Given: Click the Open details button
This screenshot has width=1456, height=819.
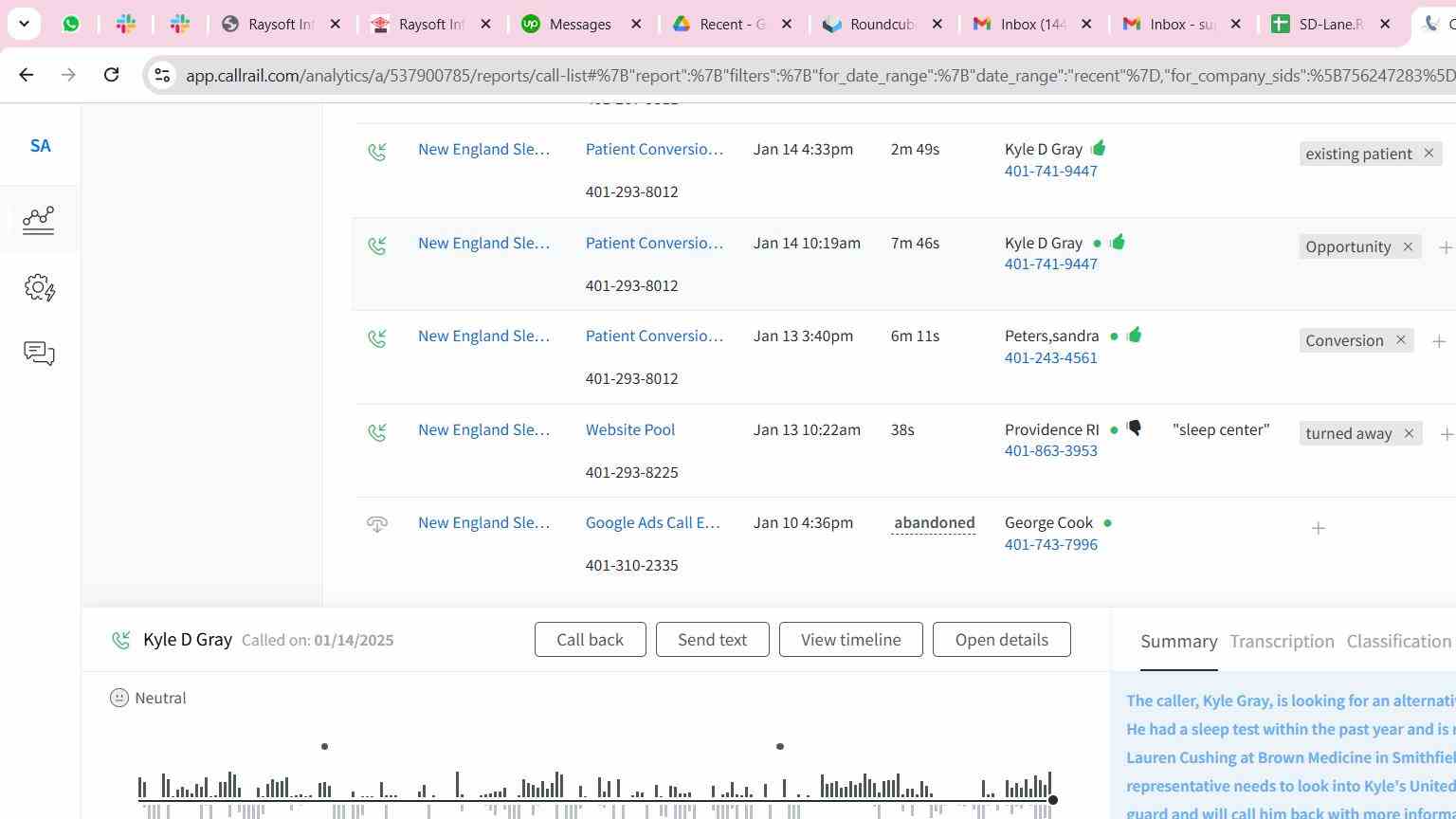Looking at the screenshot, I should (1001, 640).
